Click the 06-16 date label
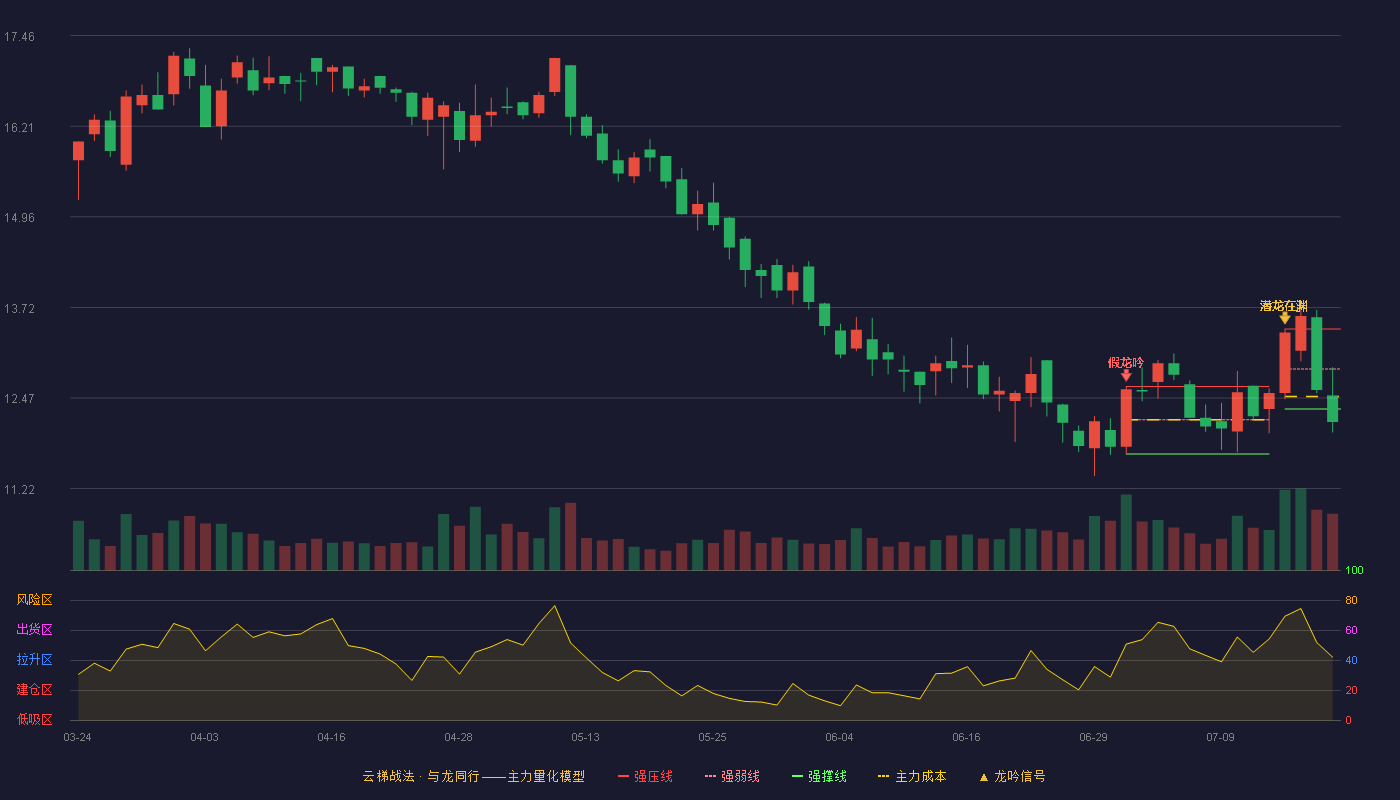Image resolution: width=1400 pixels, height=800 pixels. [966, 737]
